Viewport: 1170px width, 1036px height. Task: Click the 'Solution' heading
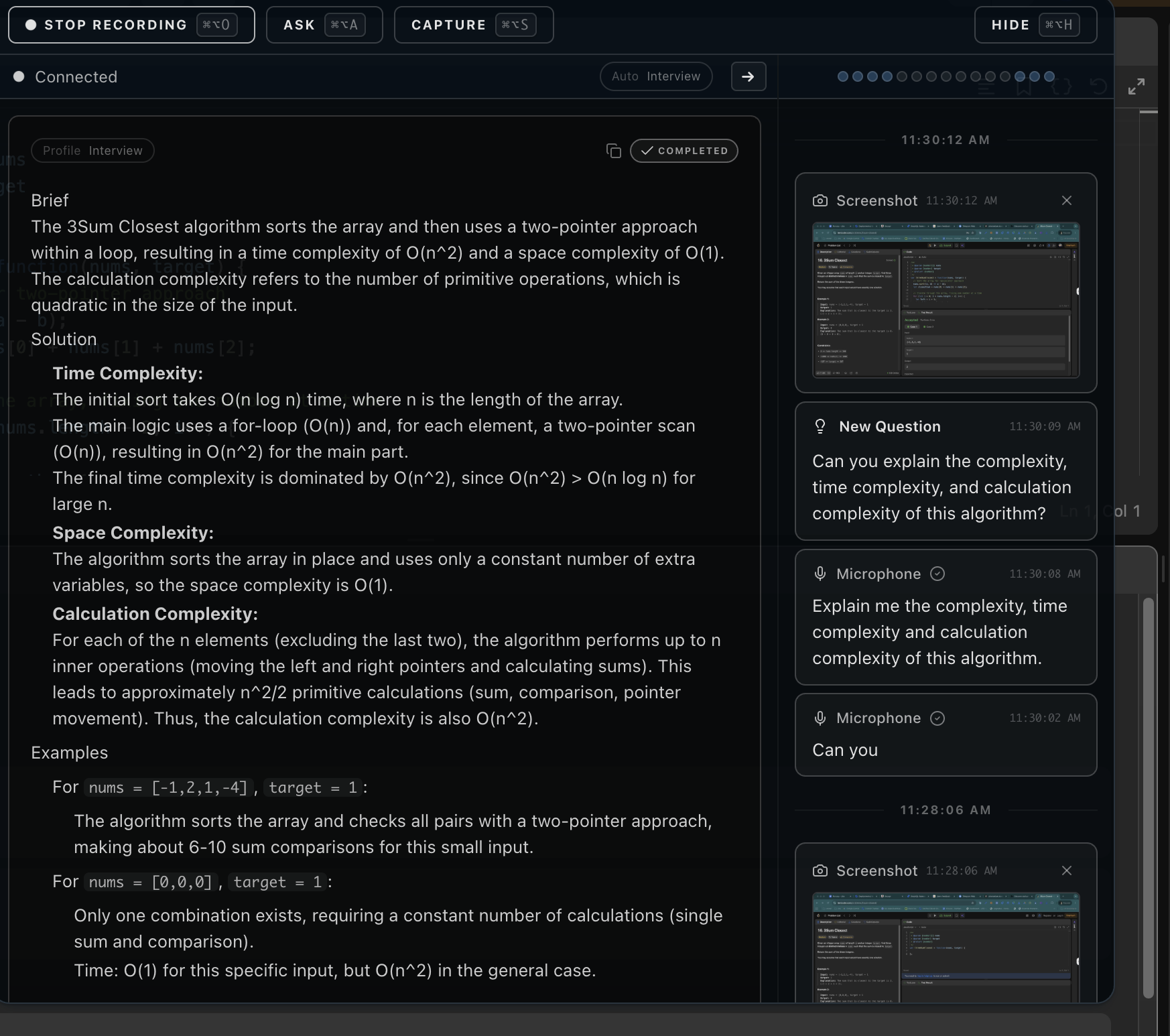tap(64, 339)
